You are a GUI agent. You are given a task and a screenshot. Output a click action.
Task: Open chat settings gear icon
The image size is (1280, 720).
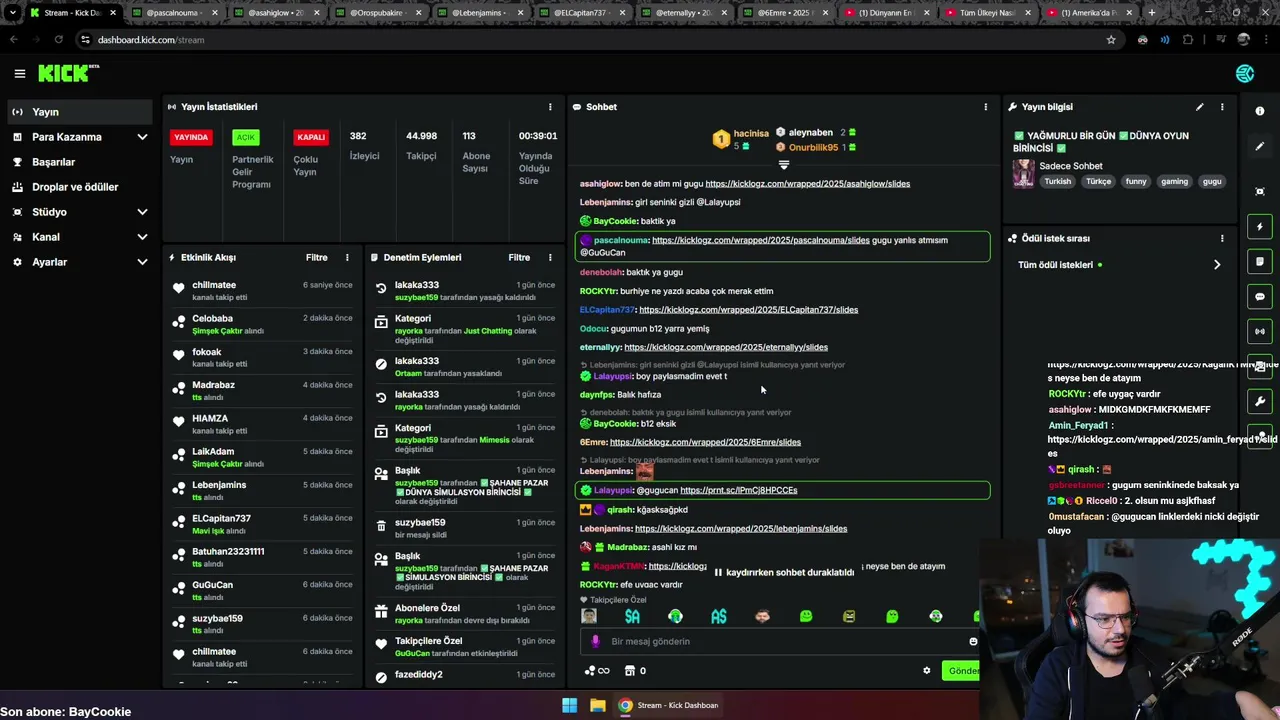[x=926, y=671]
